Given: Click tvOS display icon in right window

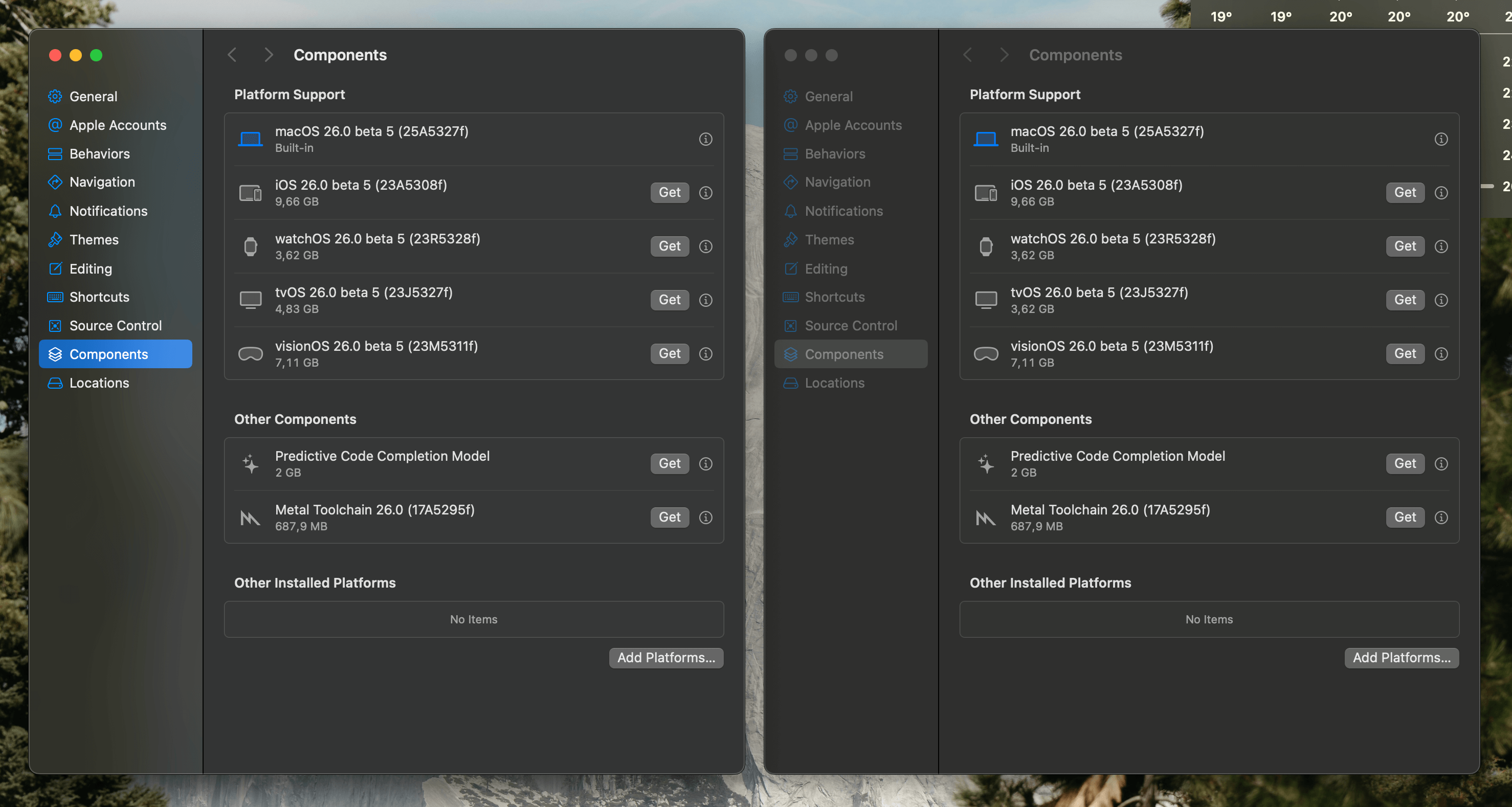Looking at the screenshot, I should click(986, 300).
